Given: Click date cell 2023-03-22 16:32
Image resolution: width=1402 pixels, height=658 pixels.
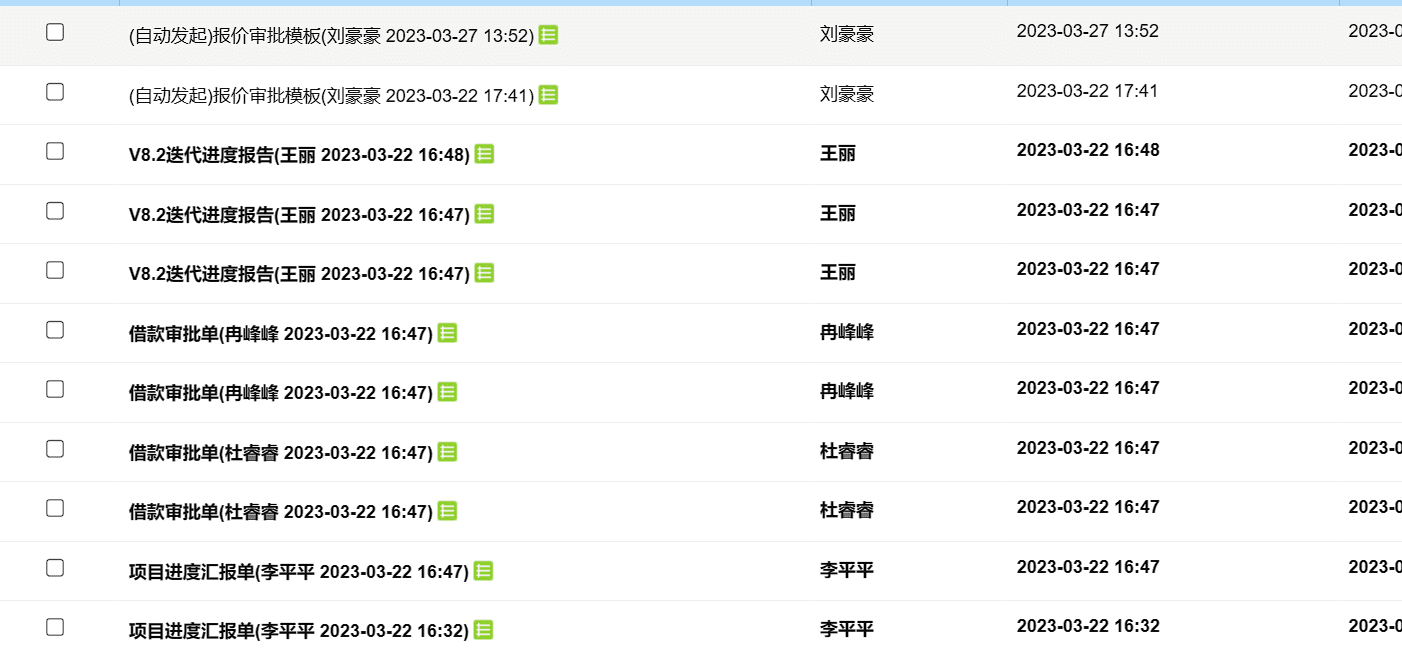Looking at the screenshot, I should 1088,626.
